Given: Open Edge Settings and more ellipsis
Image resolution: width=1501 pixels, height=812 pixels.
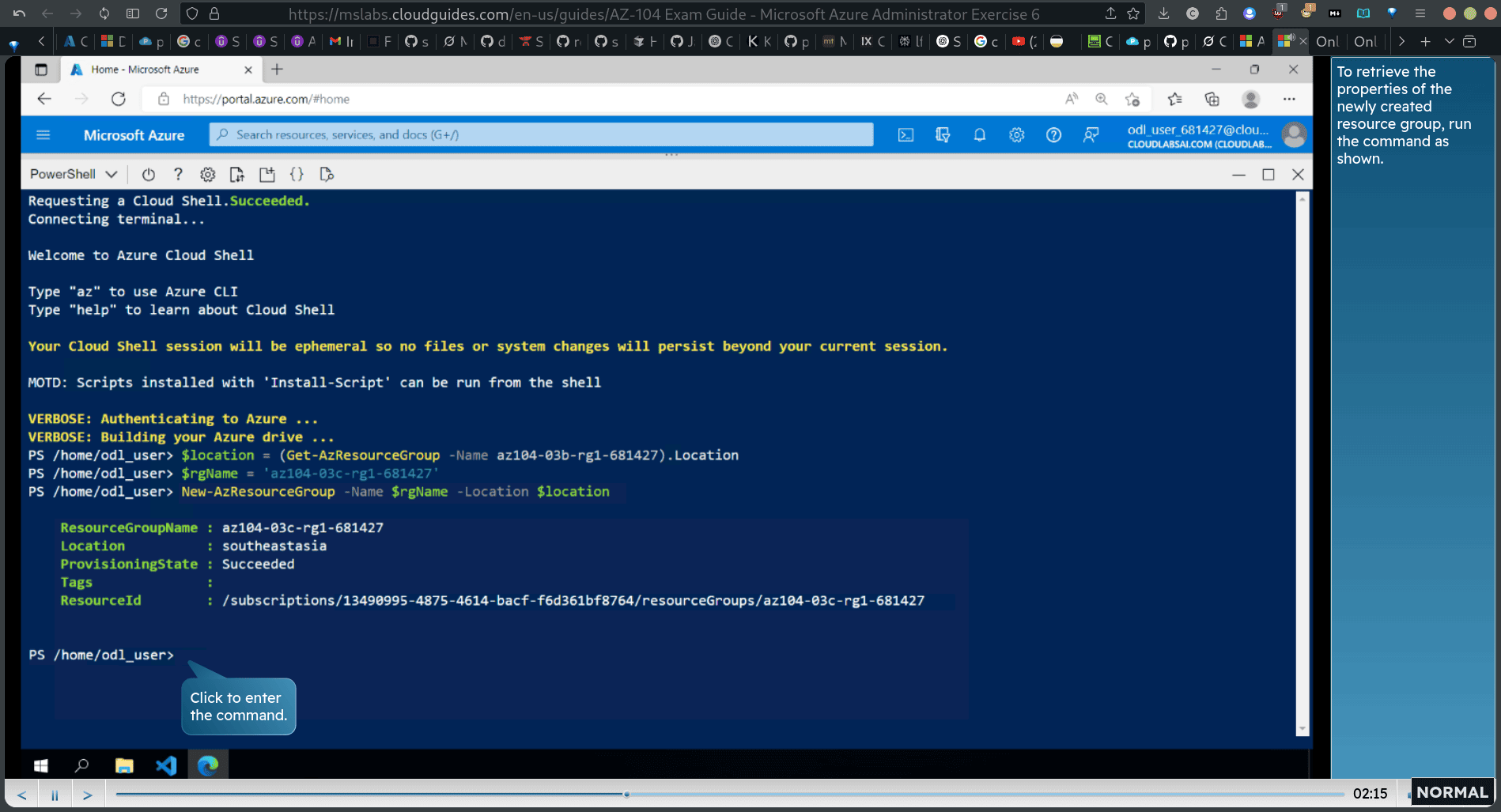Looking at the screenshot, I should pyautogui.click(x=1289, y=99).
